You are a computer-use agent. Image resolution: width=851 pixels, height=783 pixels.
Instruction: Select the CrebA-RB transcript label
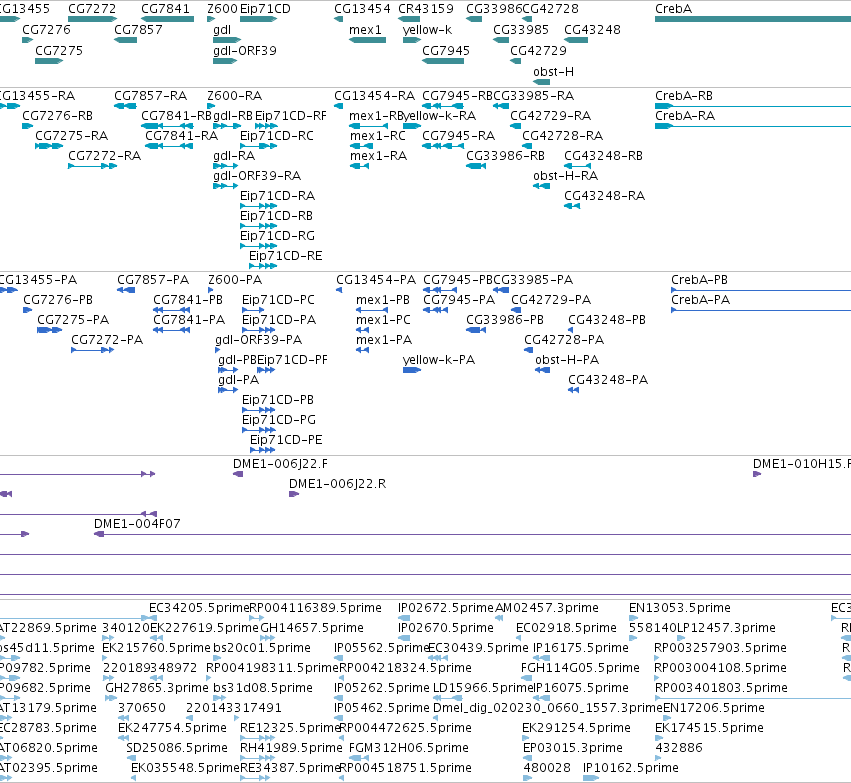click(684, 96)
